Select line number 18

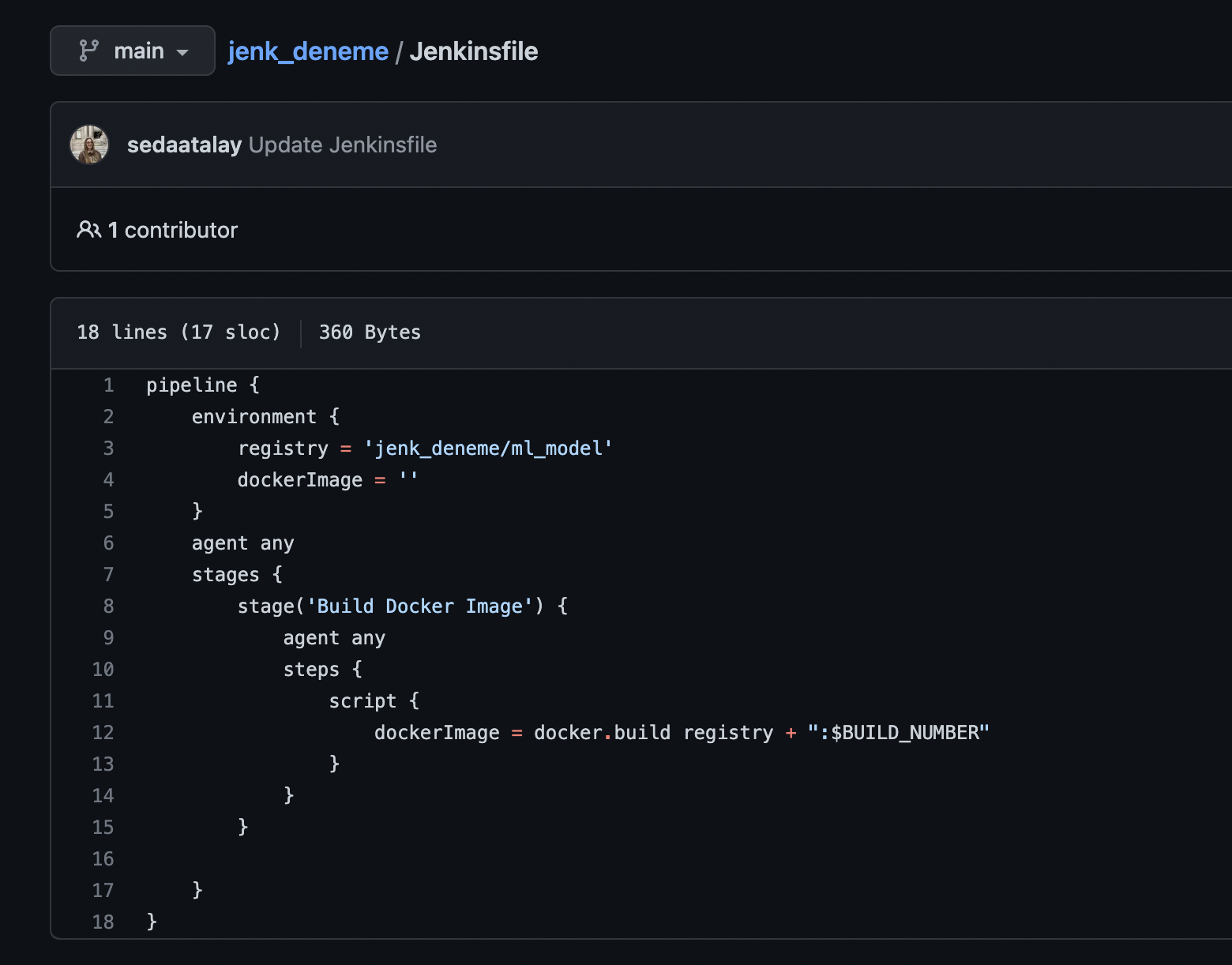click(103, 922)
